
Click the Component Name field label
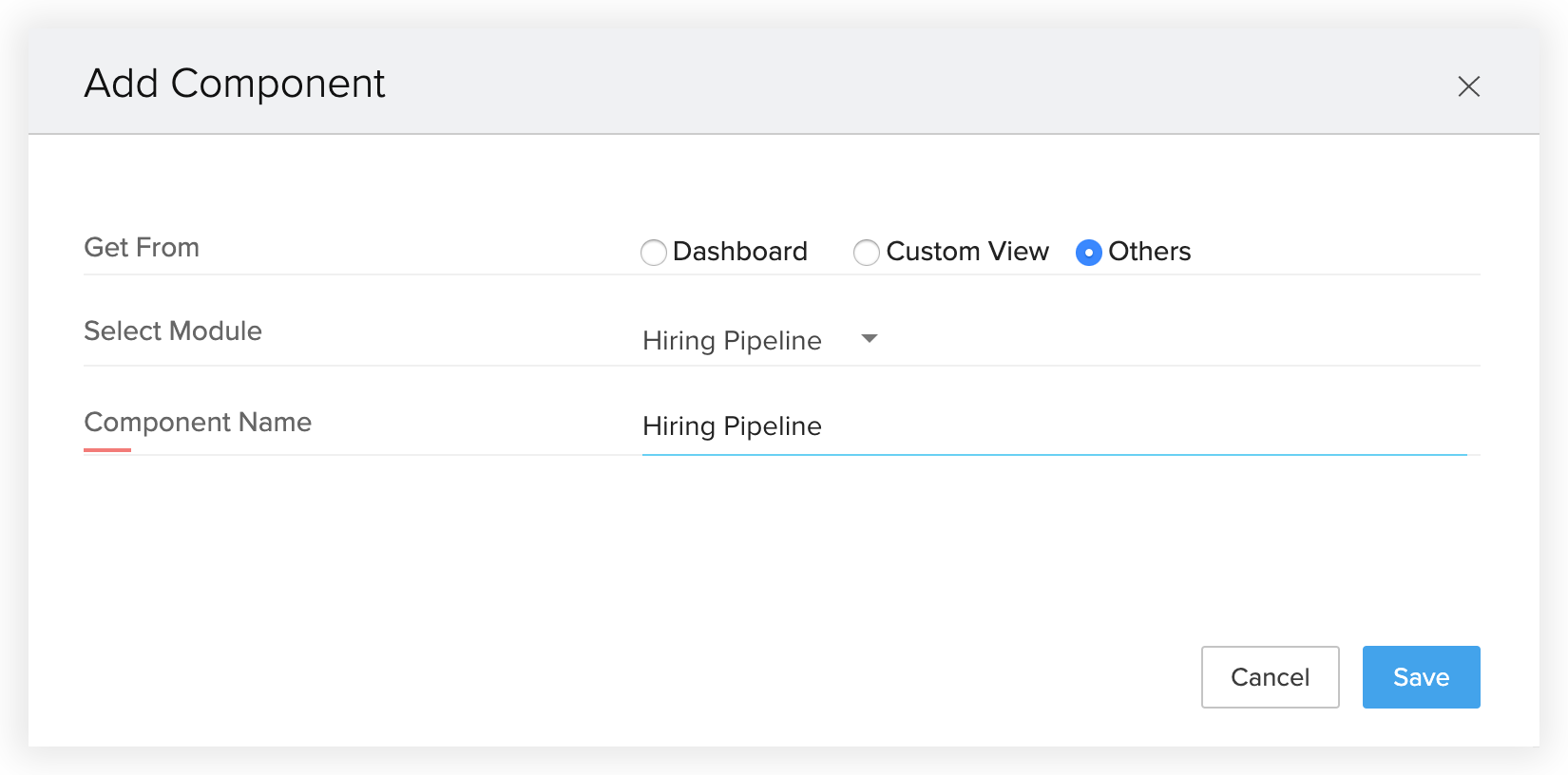[x=198, y=423]
